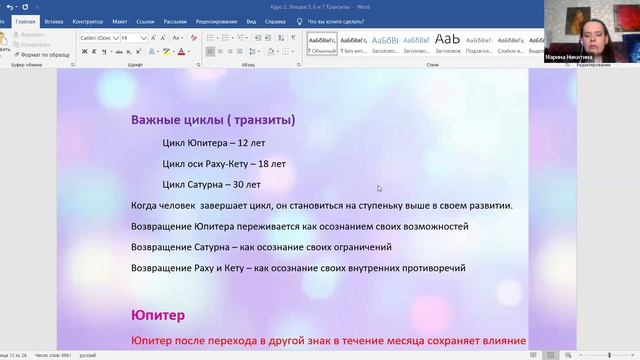Open Буфер обмена dialog launcher
Viewport: 640px width, 360px height.
(x=73, y=65)
